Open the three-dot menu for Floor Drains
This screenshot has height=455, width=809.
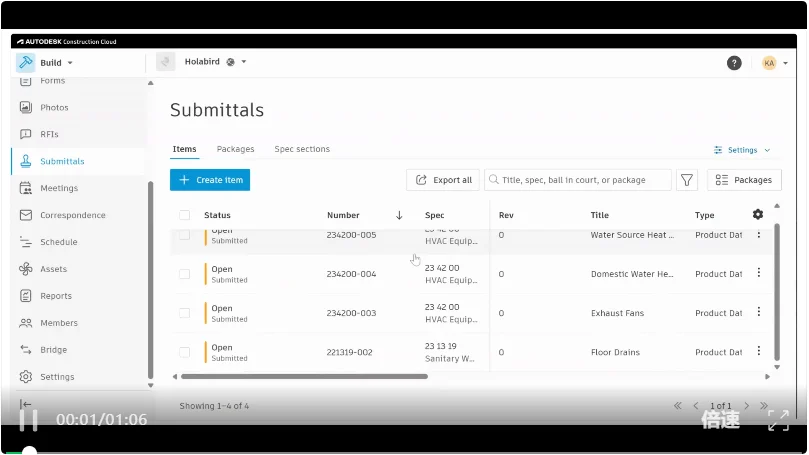pyautogui.click(x=758, y=351)
